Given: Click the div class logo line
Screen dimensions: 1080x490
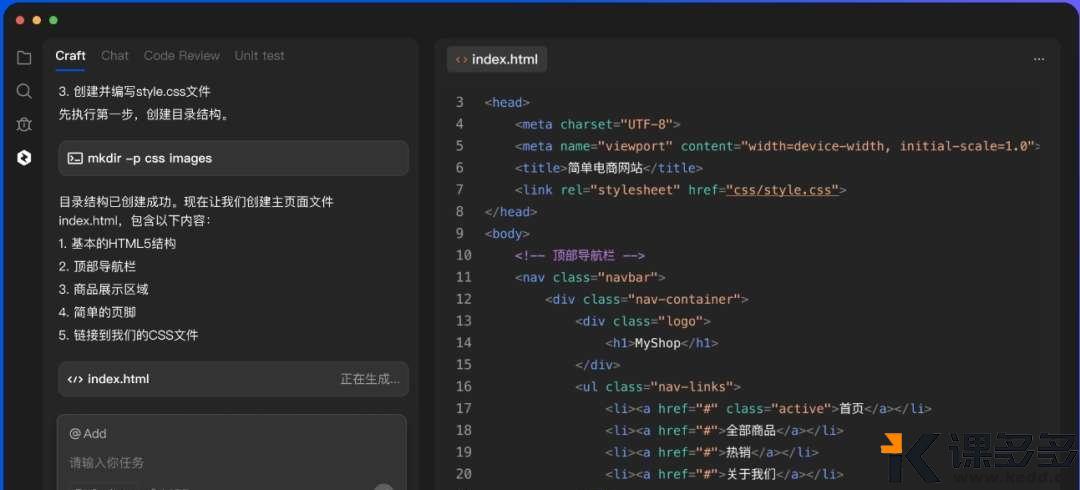Looking at the screenshot, I should [x=643, y=320].
